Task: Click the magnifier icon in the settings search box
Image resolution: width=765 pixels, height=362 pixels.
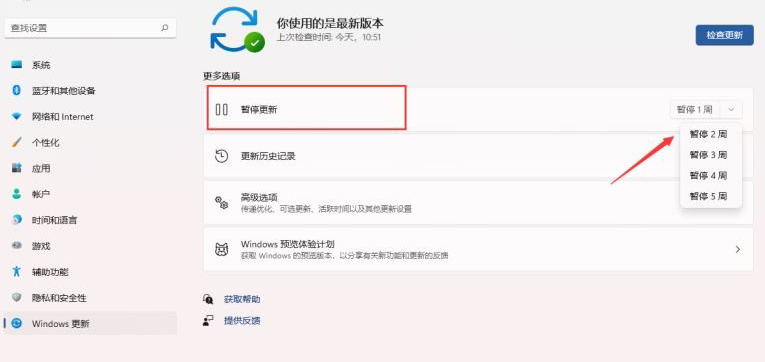Action: point(165,28)
